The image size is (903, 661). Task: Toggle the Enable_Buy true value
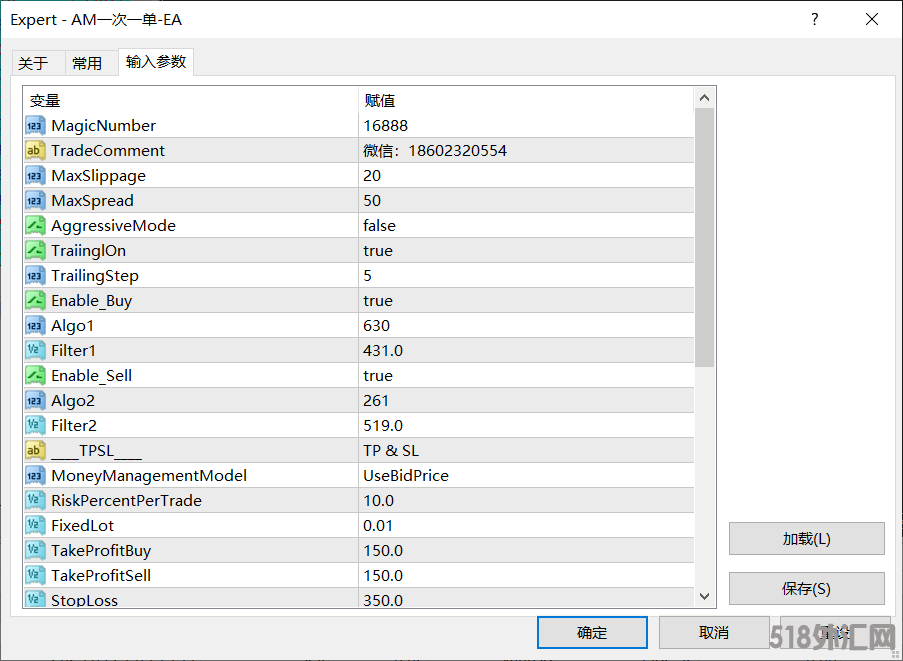pyautogui.click(x=525, y=301)
